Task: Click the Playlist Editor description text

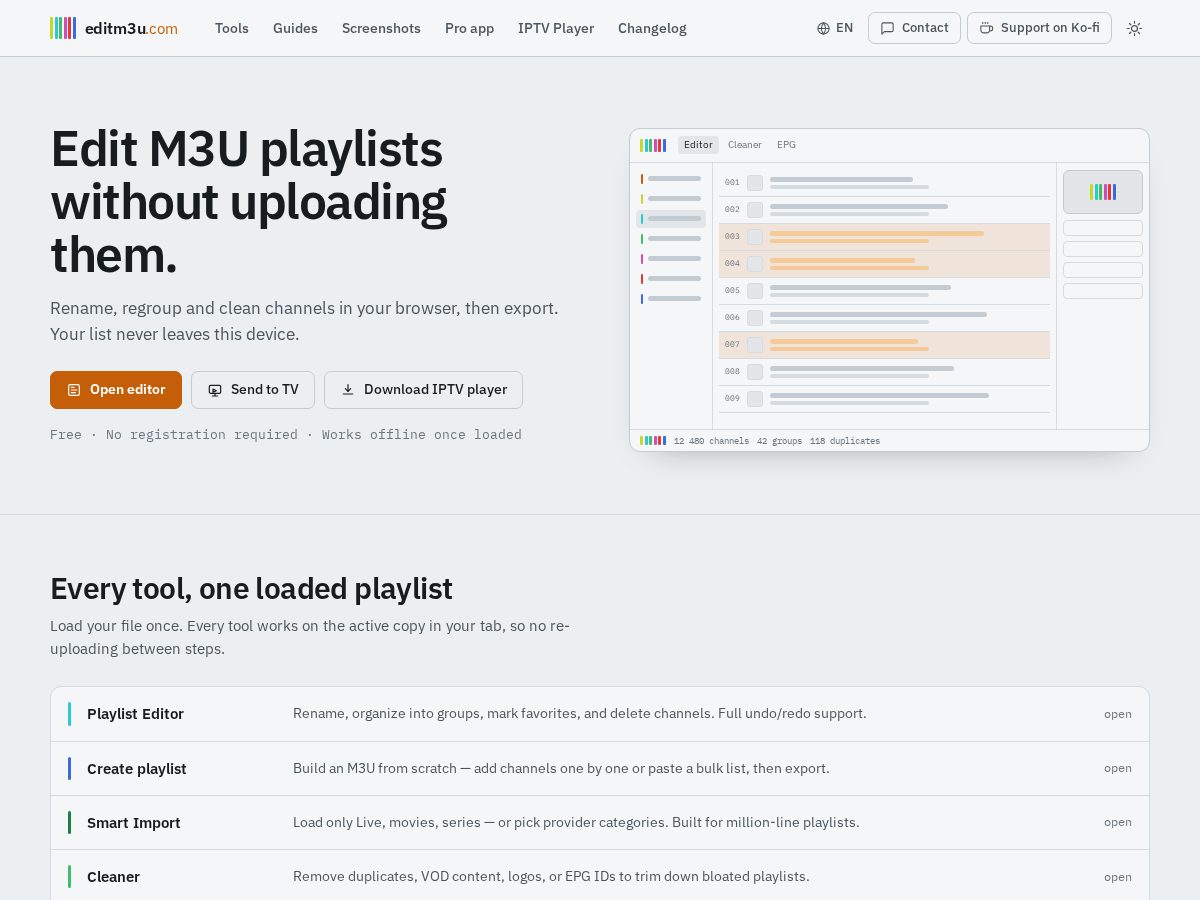Action: point(580,713)
